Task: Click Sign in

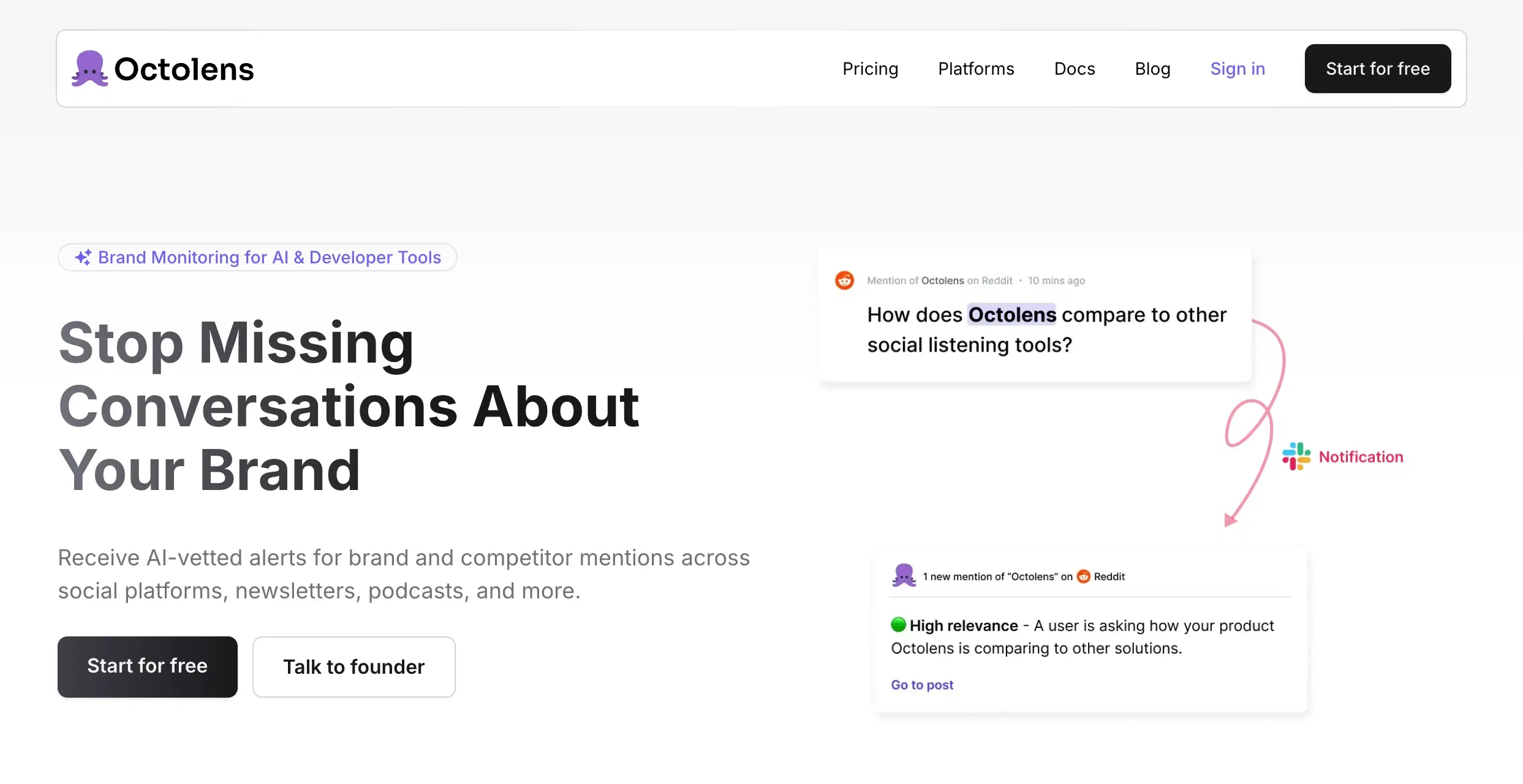Action: [x=1238, y=69]
